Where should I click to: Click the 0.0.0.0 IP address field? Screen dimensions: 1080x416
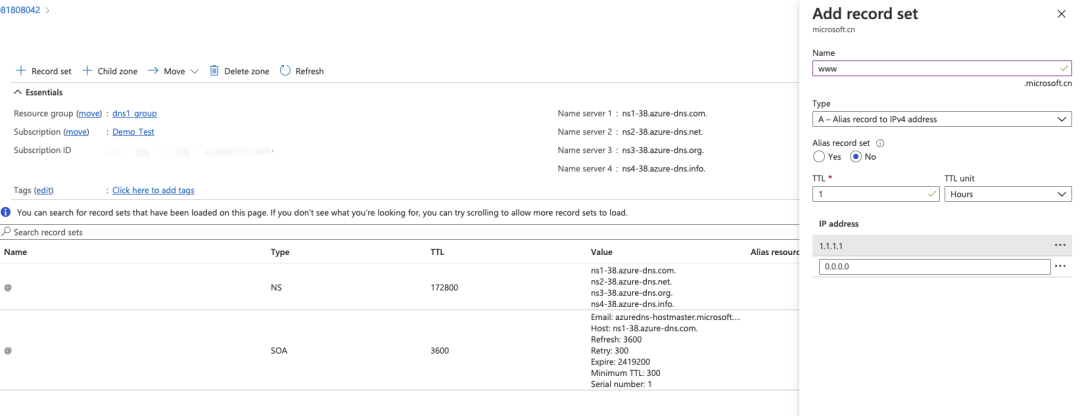(x=935, y=267)
